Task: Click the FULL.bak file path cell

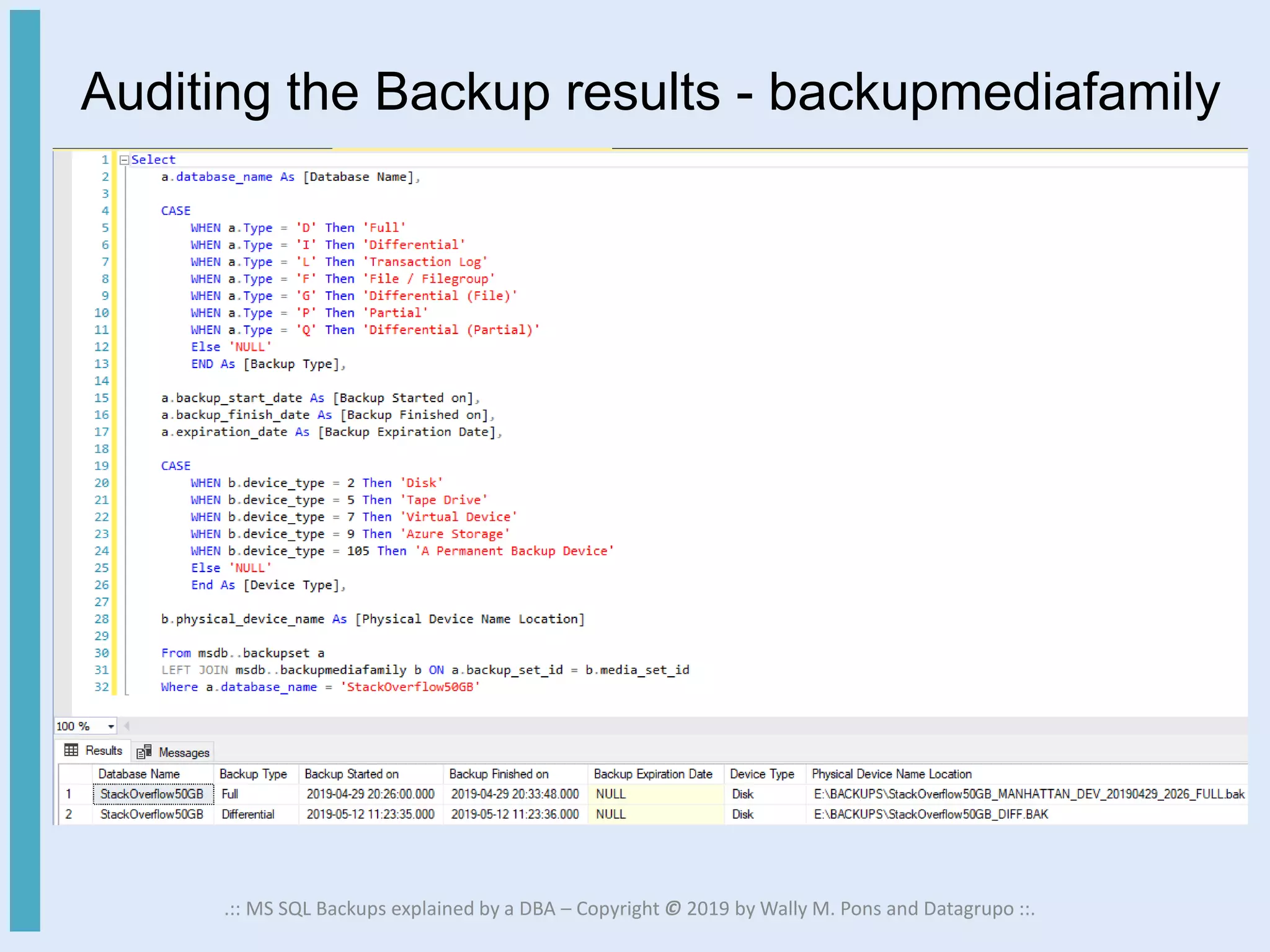Action: [x=1026, y=794]
